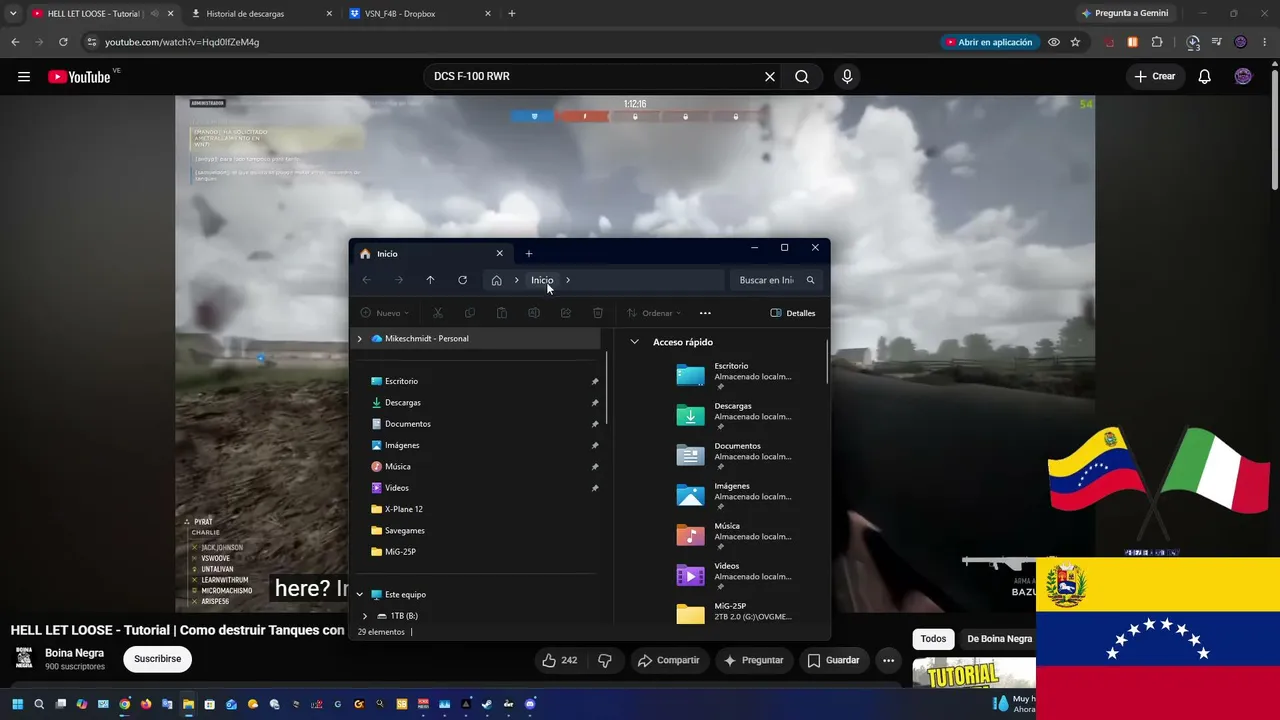Open the Ordenar dropdown in Explorer
The image size is (1280, 720).
[x=654, y=313]
